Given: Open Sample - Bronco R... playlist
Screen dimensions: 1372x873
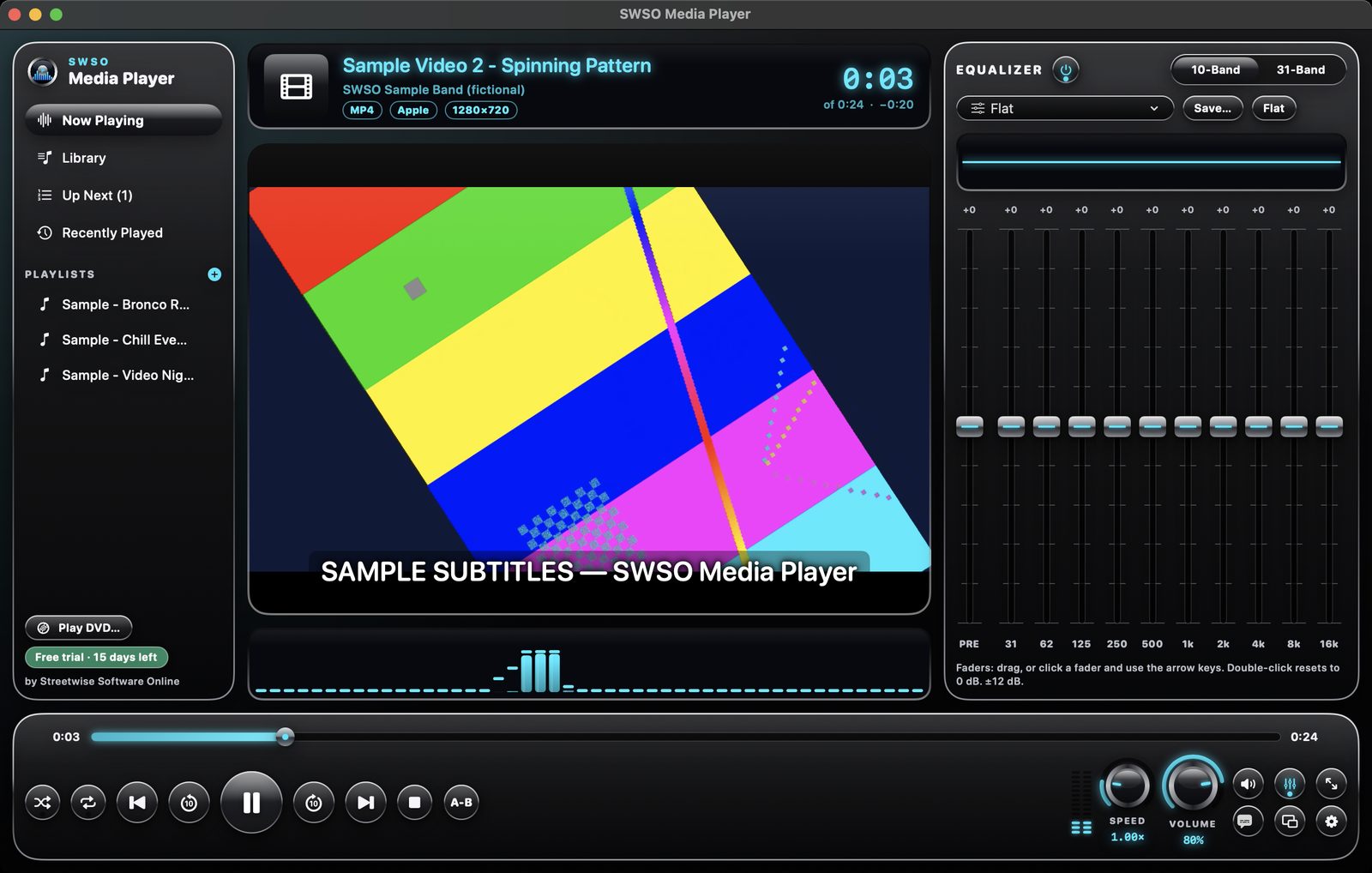Looking at the screenshot, I should (x=123, y=304).
